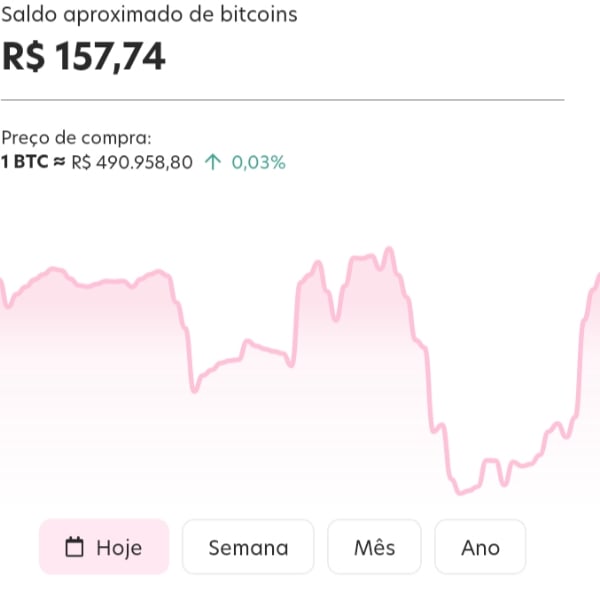Click the horizontal divider below the balance

click(x=283, y=100)
